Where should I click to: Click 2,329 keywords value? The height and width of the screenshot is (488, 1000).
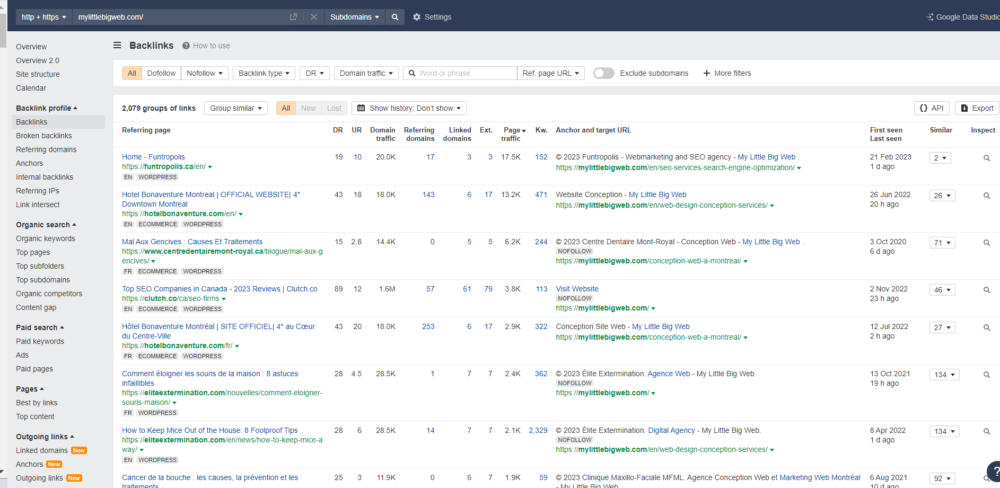click(538, 431)
